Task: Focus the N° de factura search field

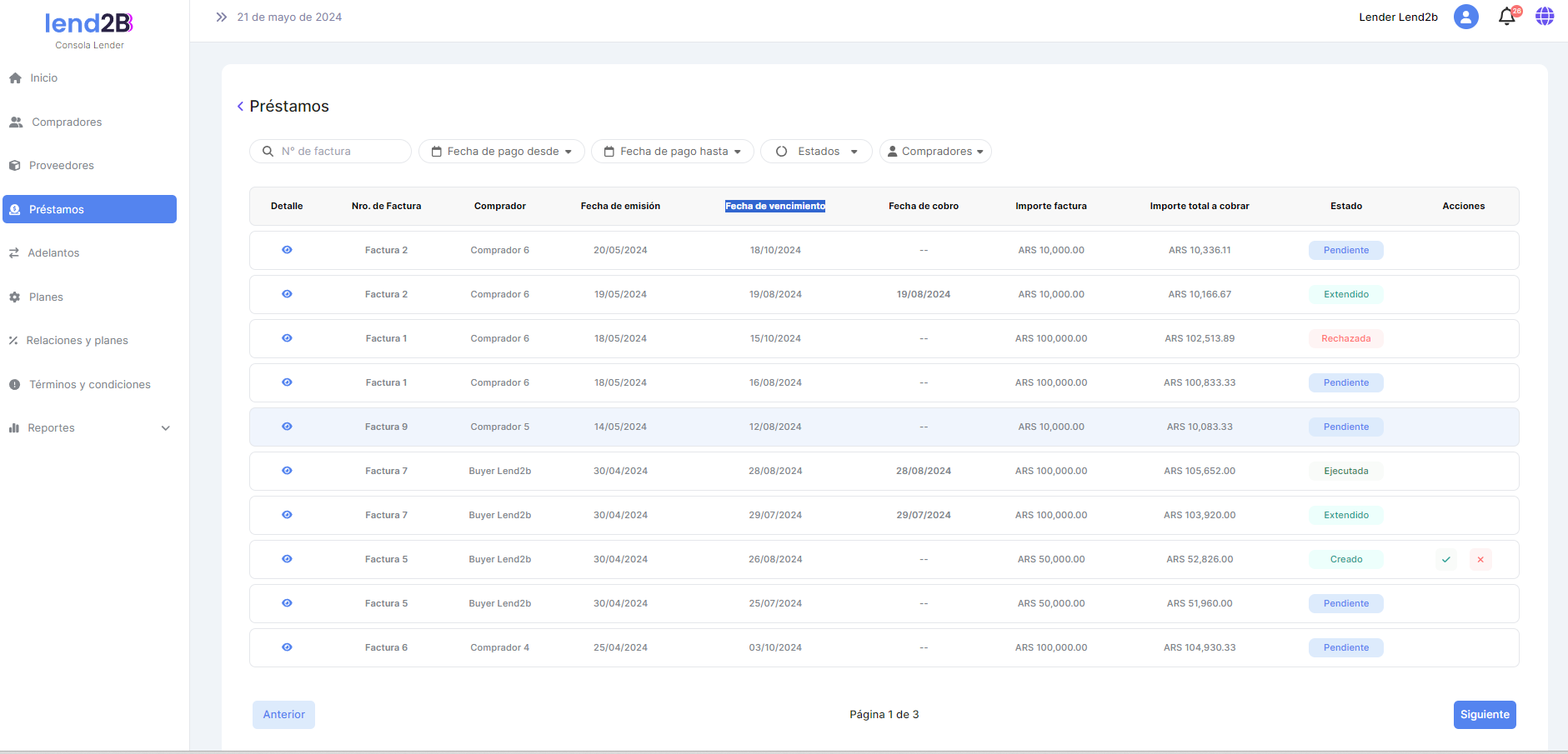Action: (x=339, y=152)
